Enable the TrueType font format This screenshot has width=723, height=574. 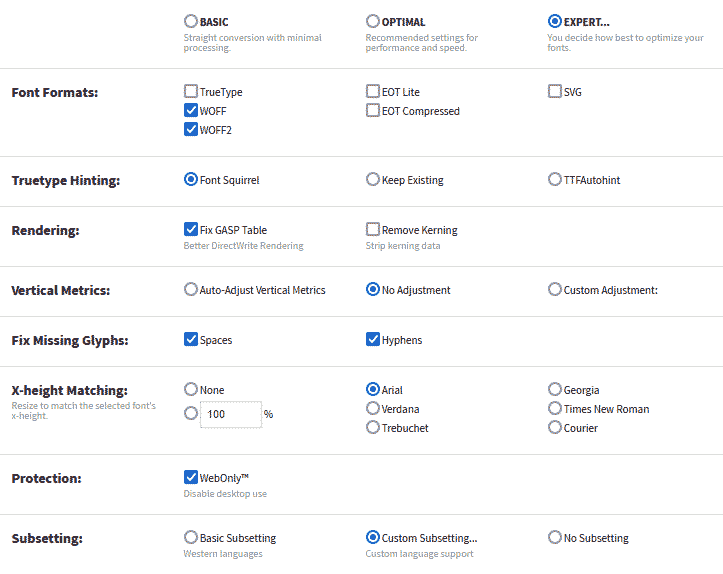pyautogui.click(x=191, y=92)
